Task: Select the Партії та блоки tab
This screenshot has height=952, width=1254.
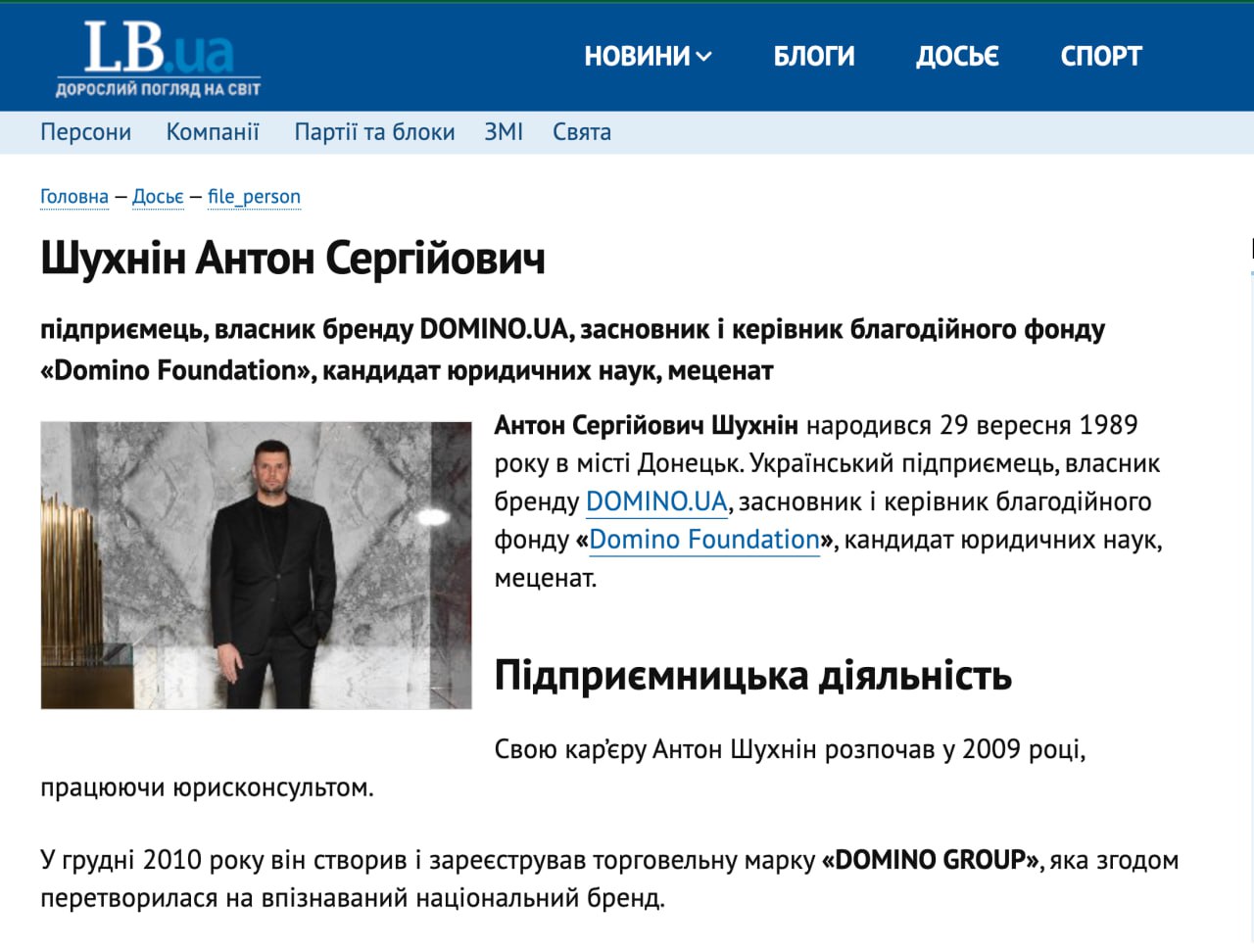Action: point(374,132)
